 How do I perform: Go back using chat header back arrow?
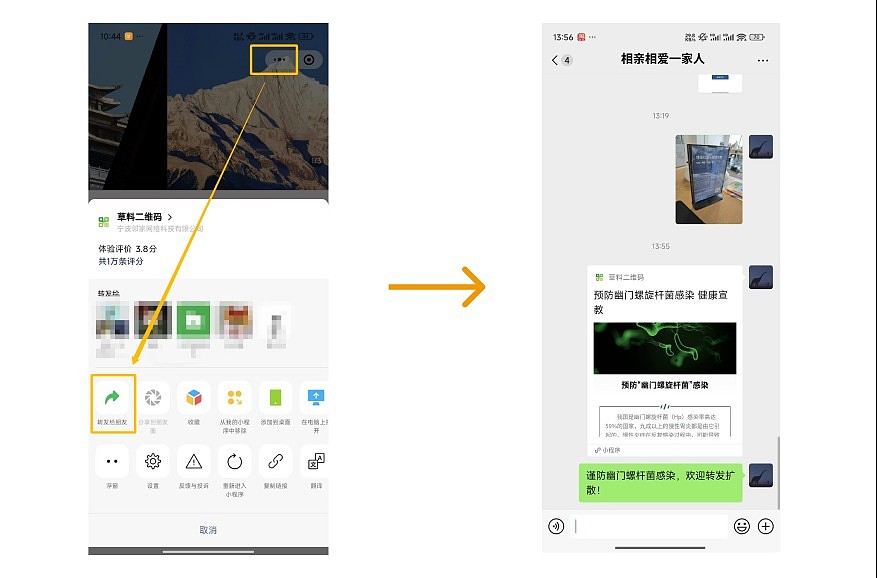555,60
